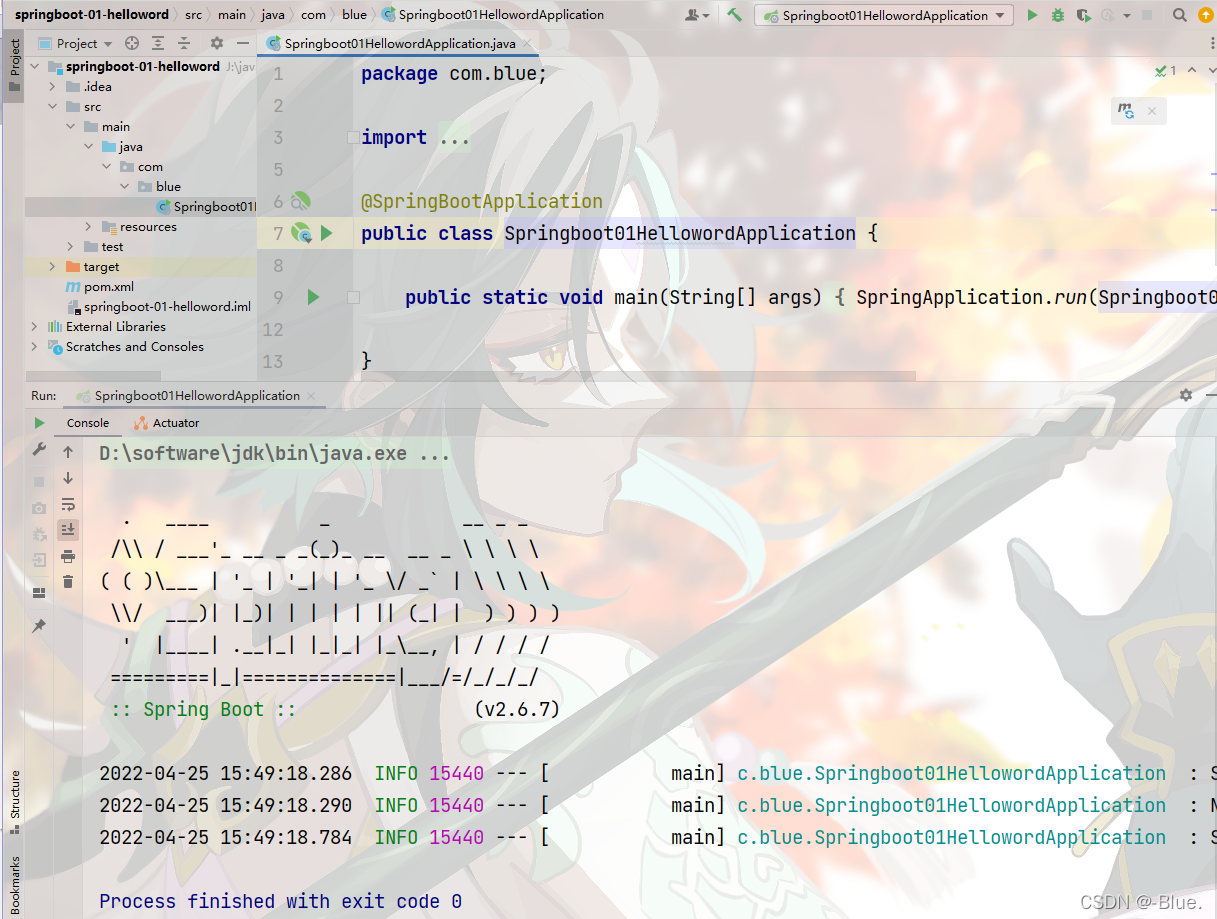Open Search Everywhere magnifier icon
Image resolution: width=1217 pixels, height=919 pixels.
pyautogui.click(x=1180, y=15)
